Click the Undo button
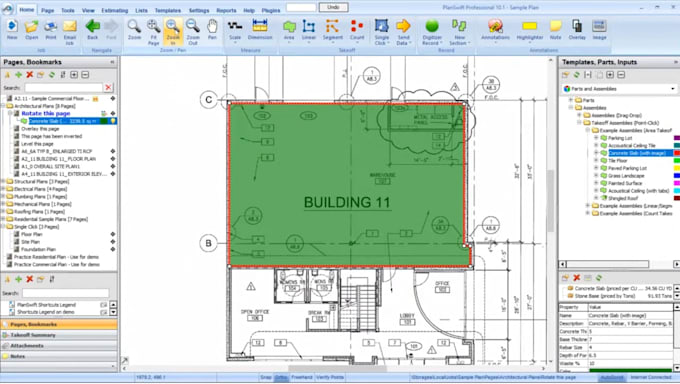Image resolution: width=680 pixels, height=384 pixels. click(x=333, y=7)
